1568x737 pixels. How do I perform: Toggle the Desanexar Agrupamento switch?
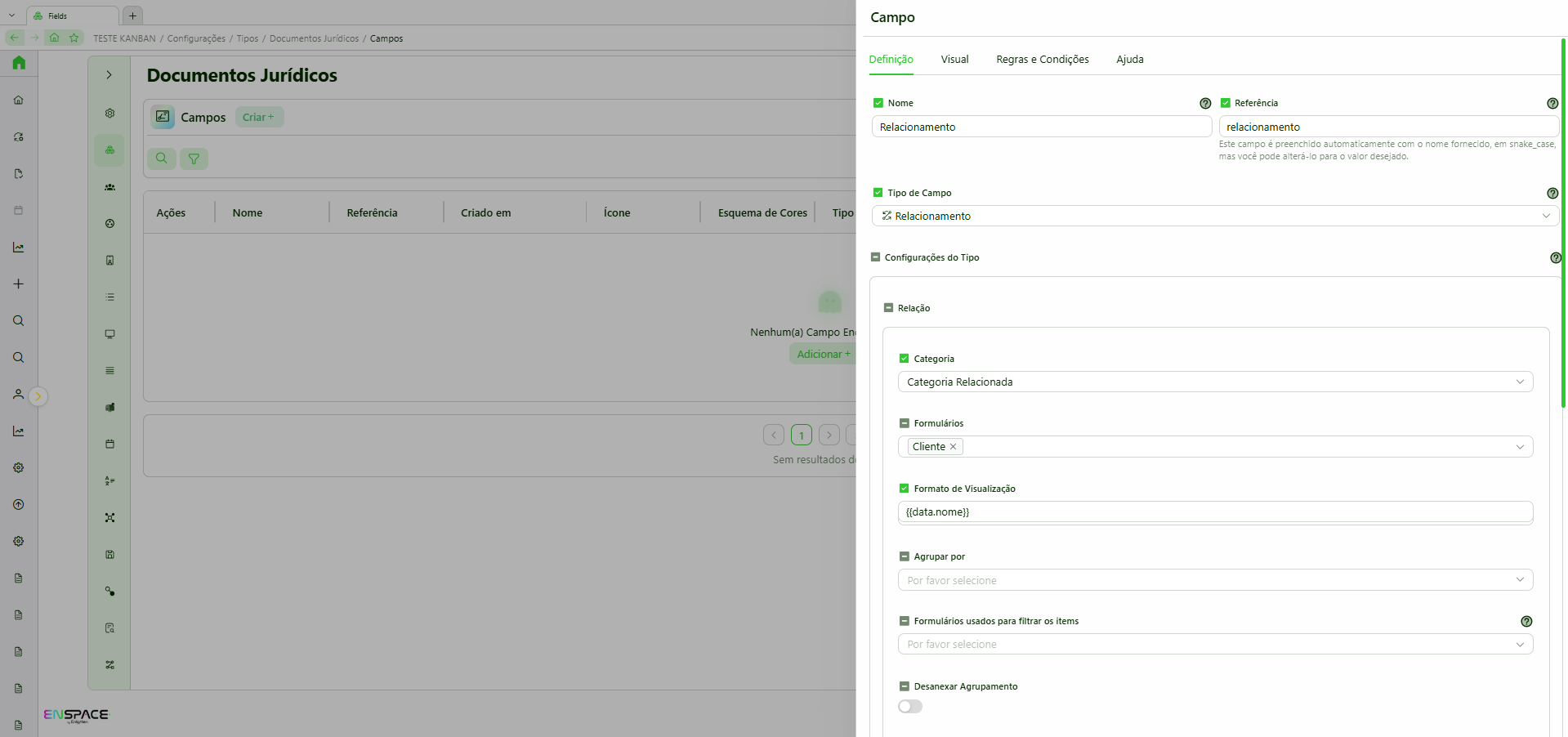[x=910, y=707]
